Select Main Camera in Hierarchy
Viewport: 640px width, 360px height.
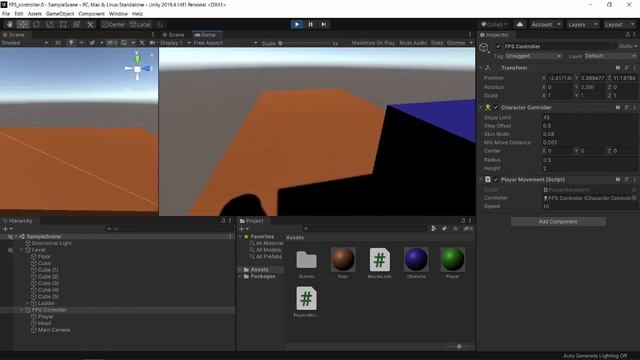click(x=54, y=330)
